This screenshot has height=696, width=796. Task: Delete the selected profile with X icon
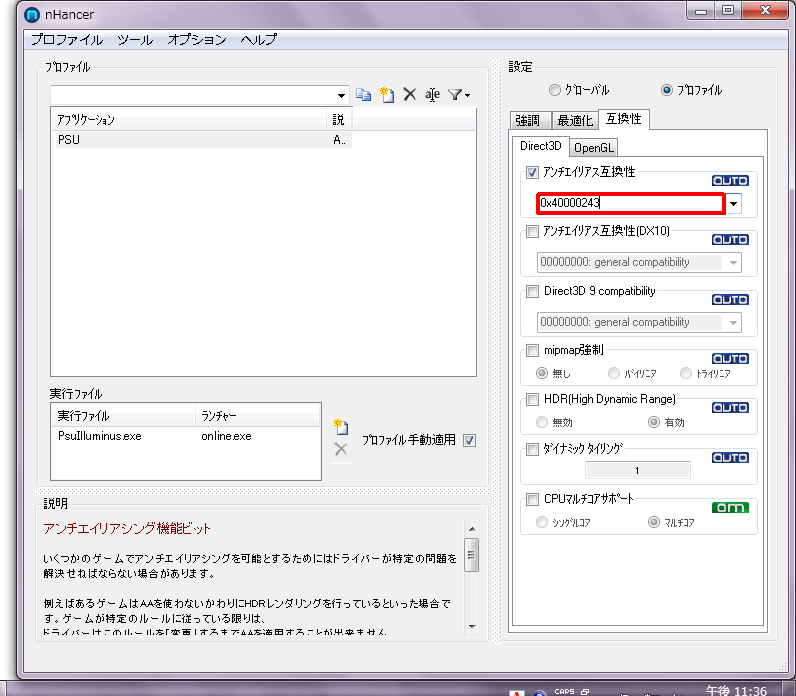tap(409, 94)
